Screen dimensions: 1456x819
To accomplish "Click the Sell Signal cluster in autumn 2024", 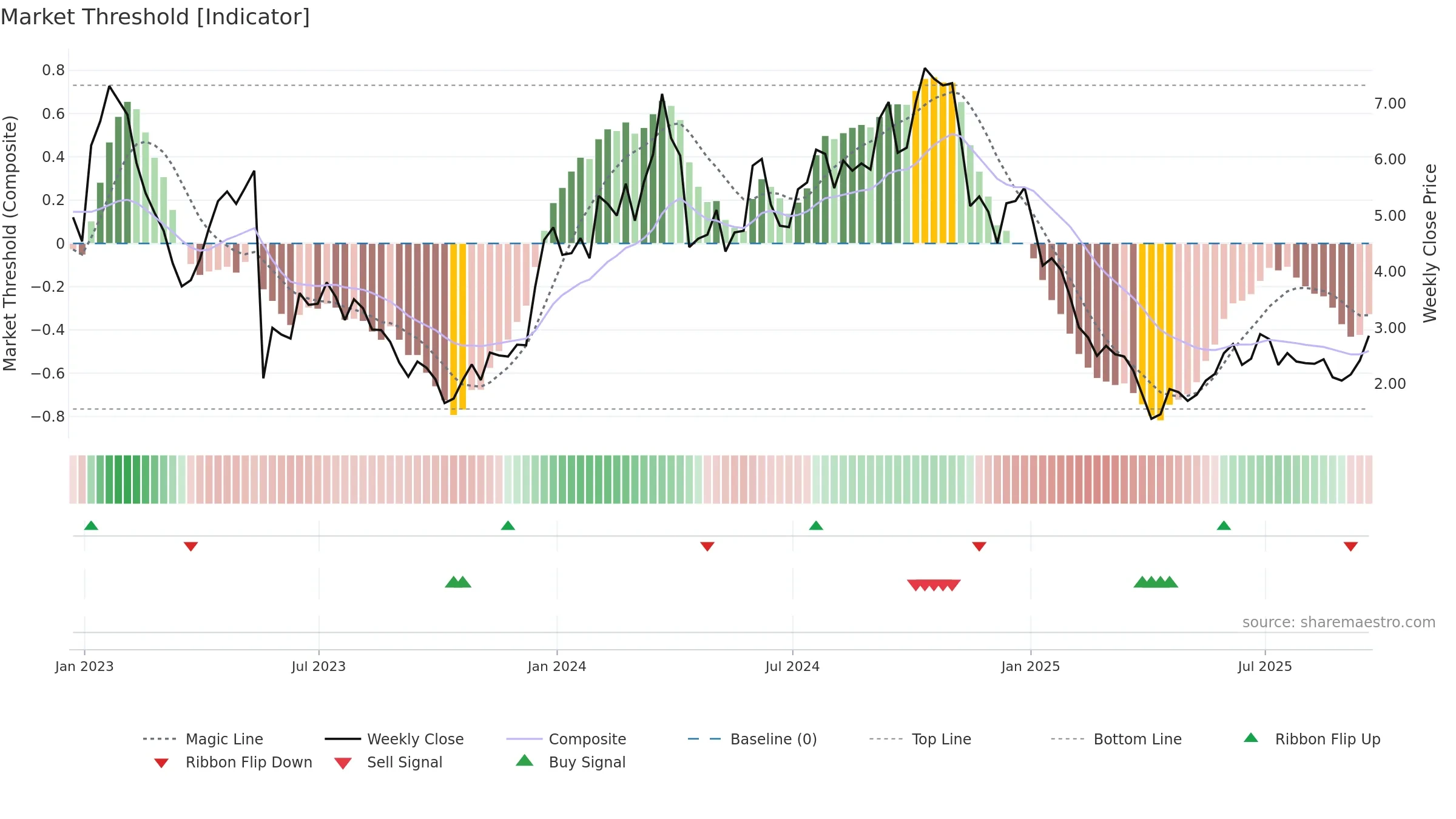I will 934,585.
